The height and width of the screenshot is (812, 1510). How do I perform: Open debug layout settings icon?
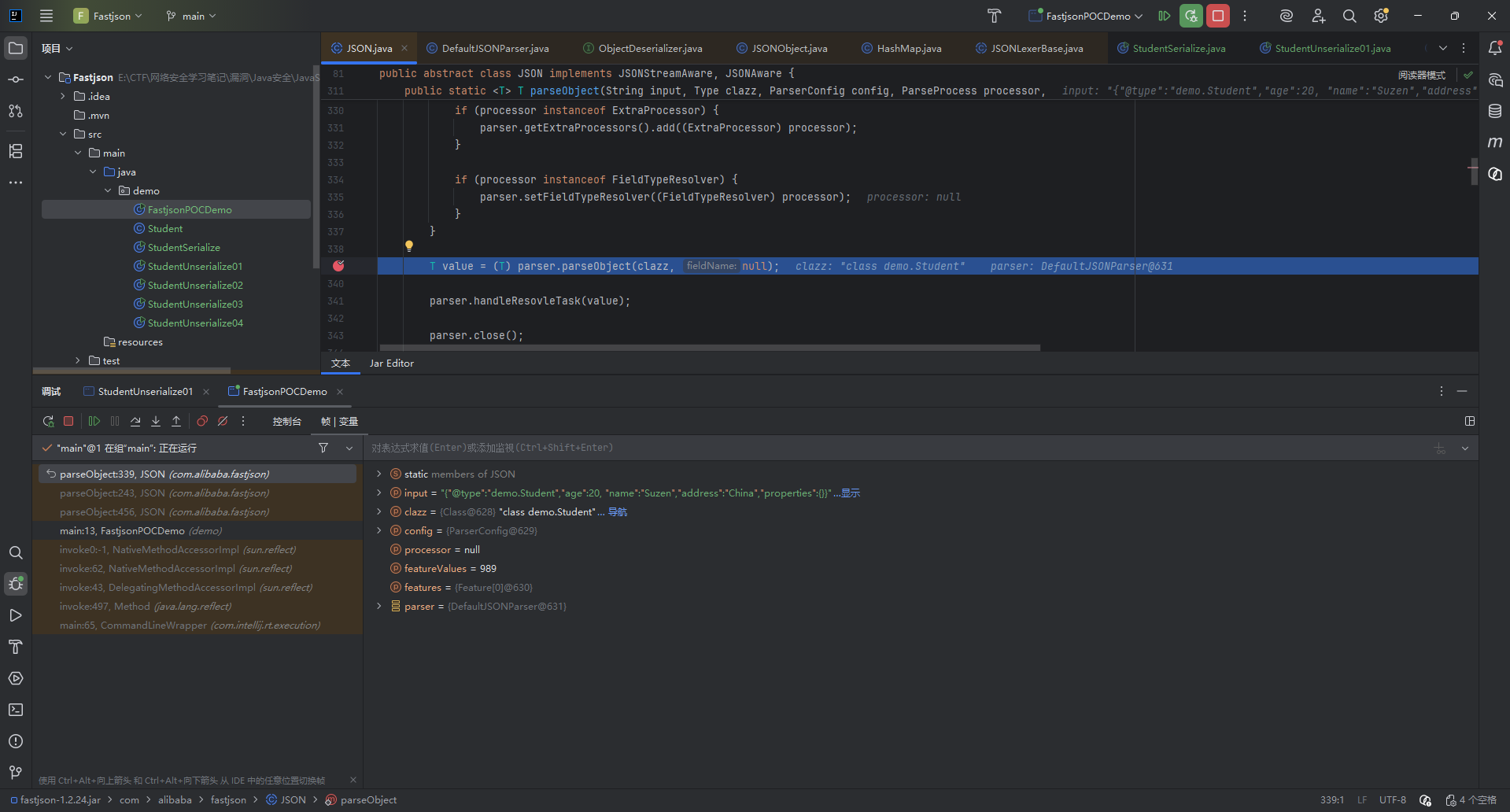coord(1469,422)
